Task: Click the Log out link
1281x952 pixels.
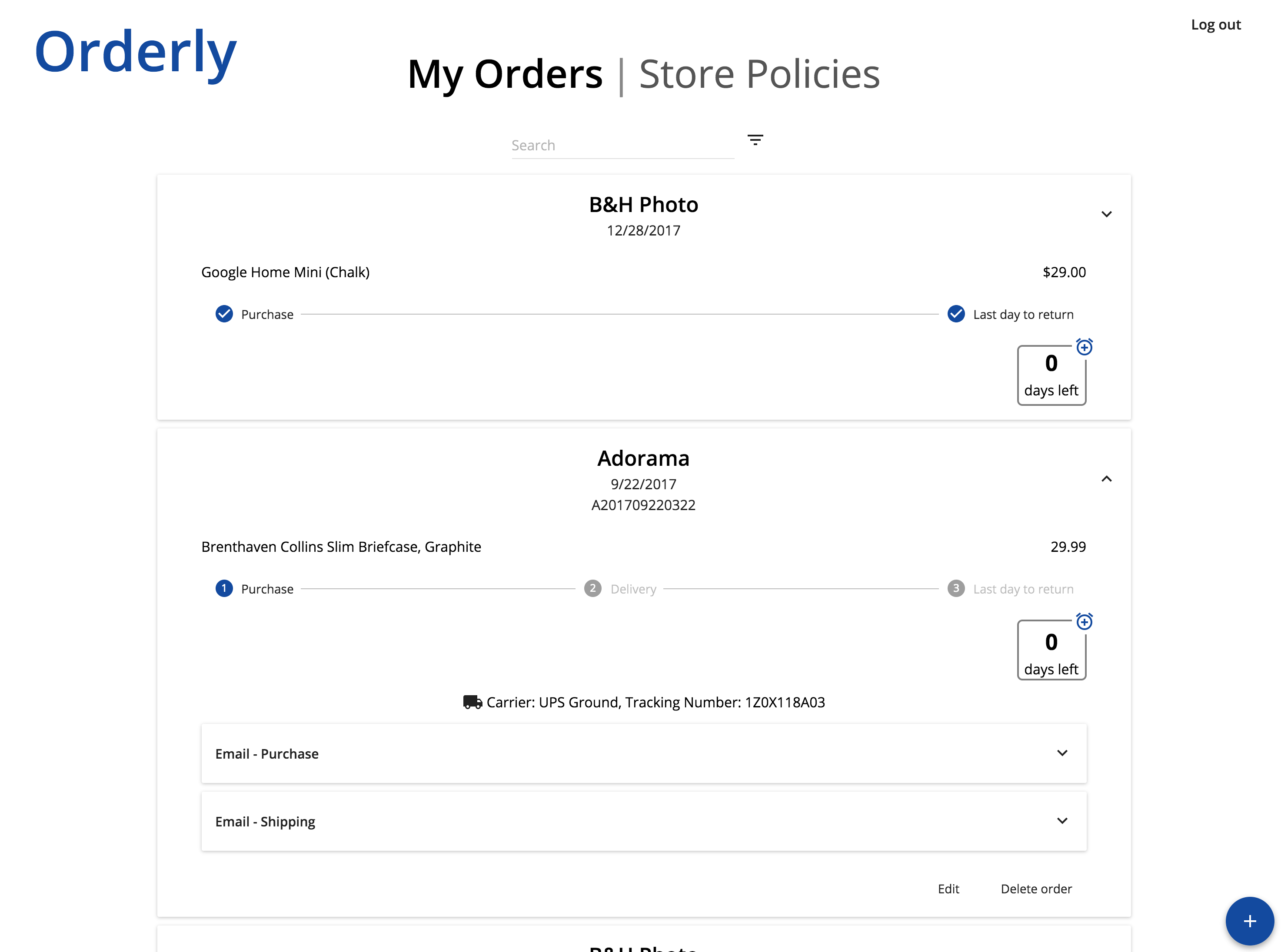Action: pos(1215,25)
